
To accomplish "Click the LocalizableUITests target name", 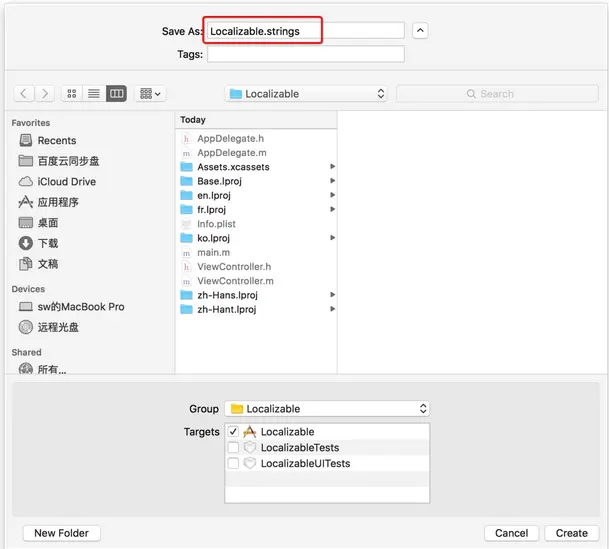I will coord(305,464).
